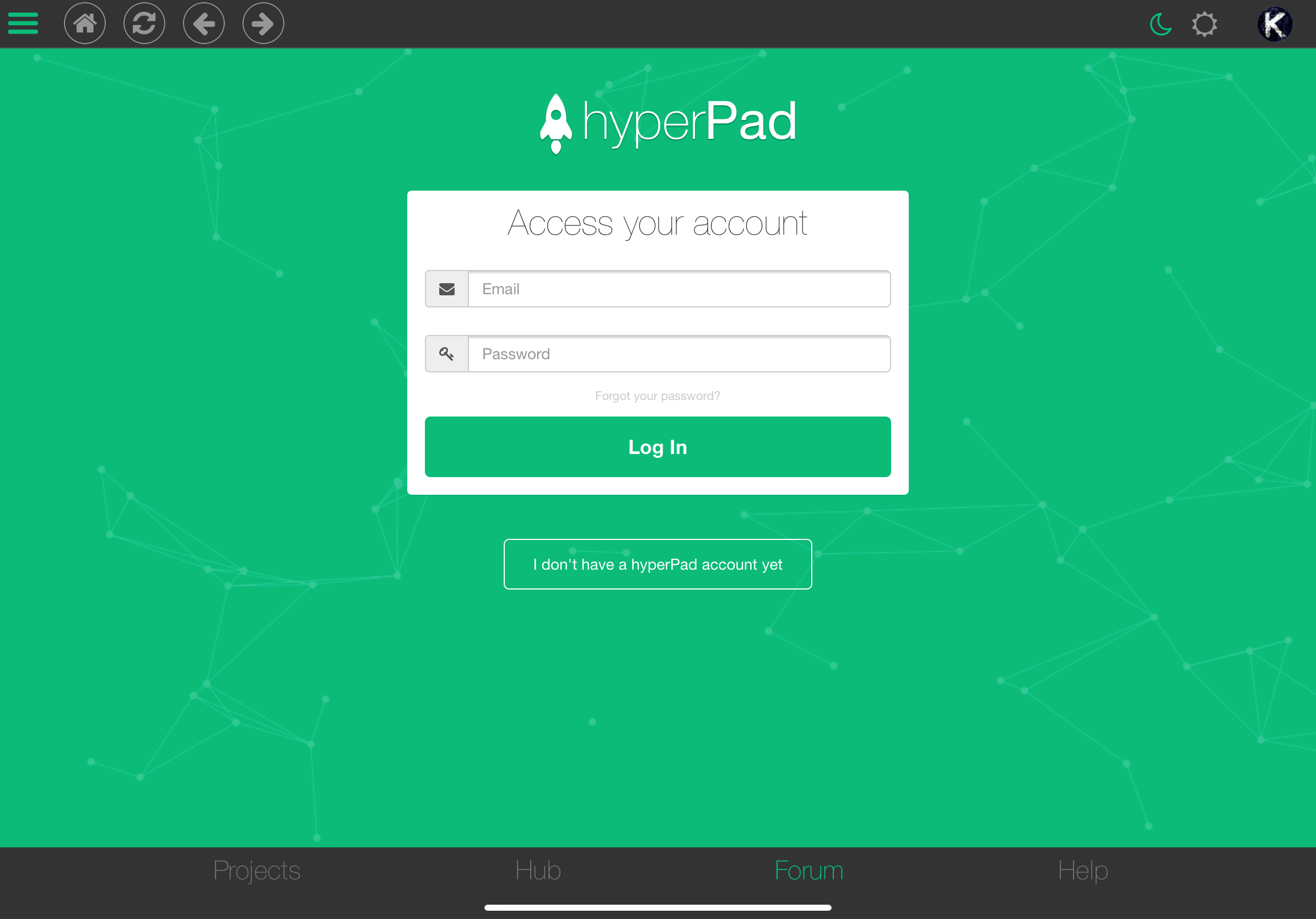Focus the Password input field

[x=678, y=354]
